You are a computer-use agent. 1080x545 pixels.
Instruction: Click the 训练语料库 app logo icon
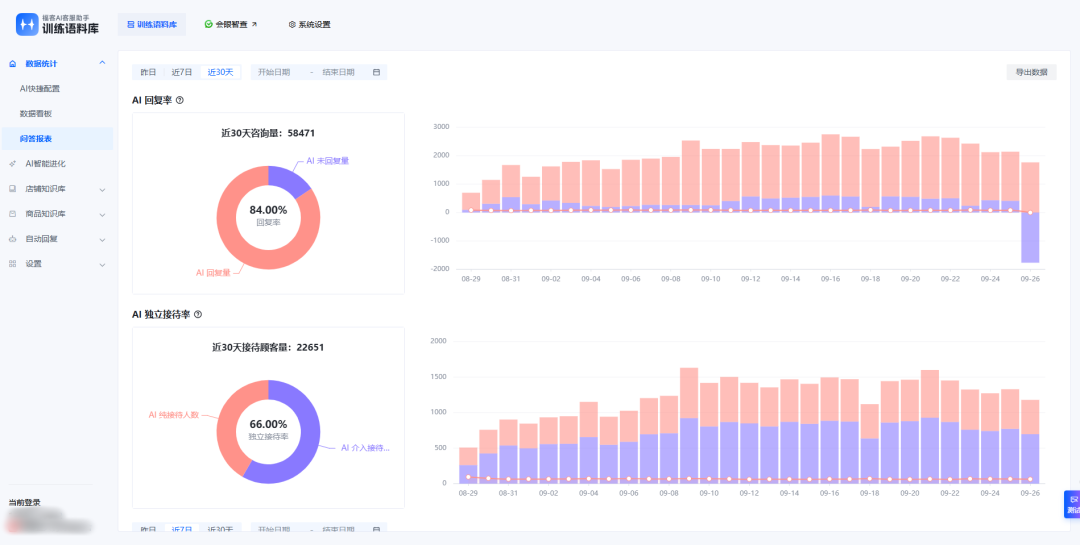[28, 24]
